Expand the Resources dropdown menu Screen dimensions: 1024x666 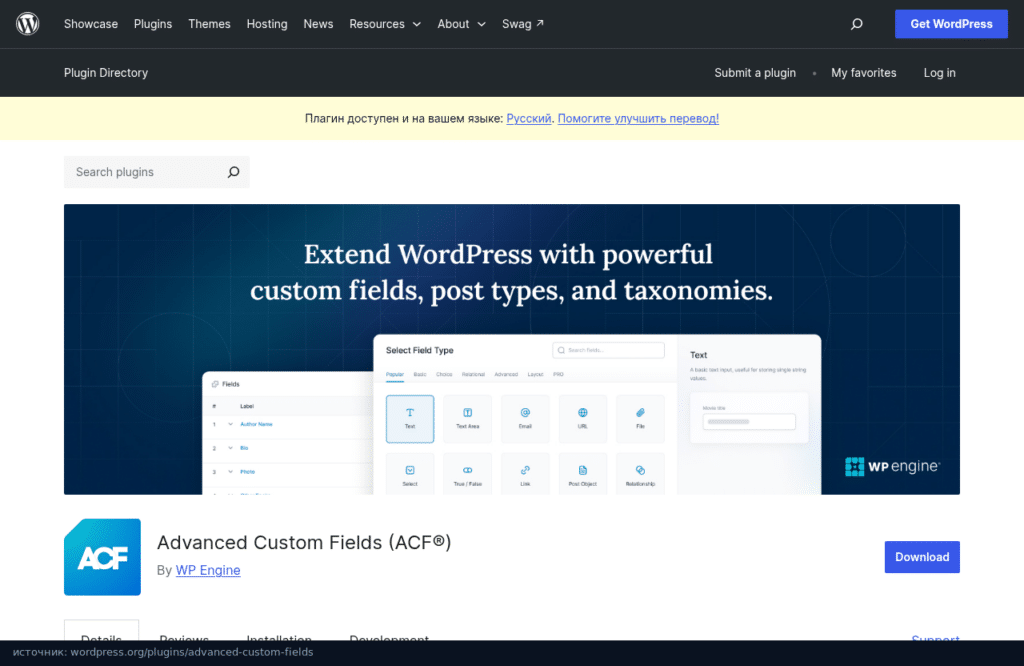coord(385,24)
